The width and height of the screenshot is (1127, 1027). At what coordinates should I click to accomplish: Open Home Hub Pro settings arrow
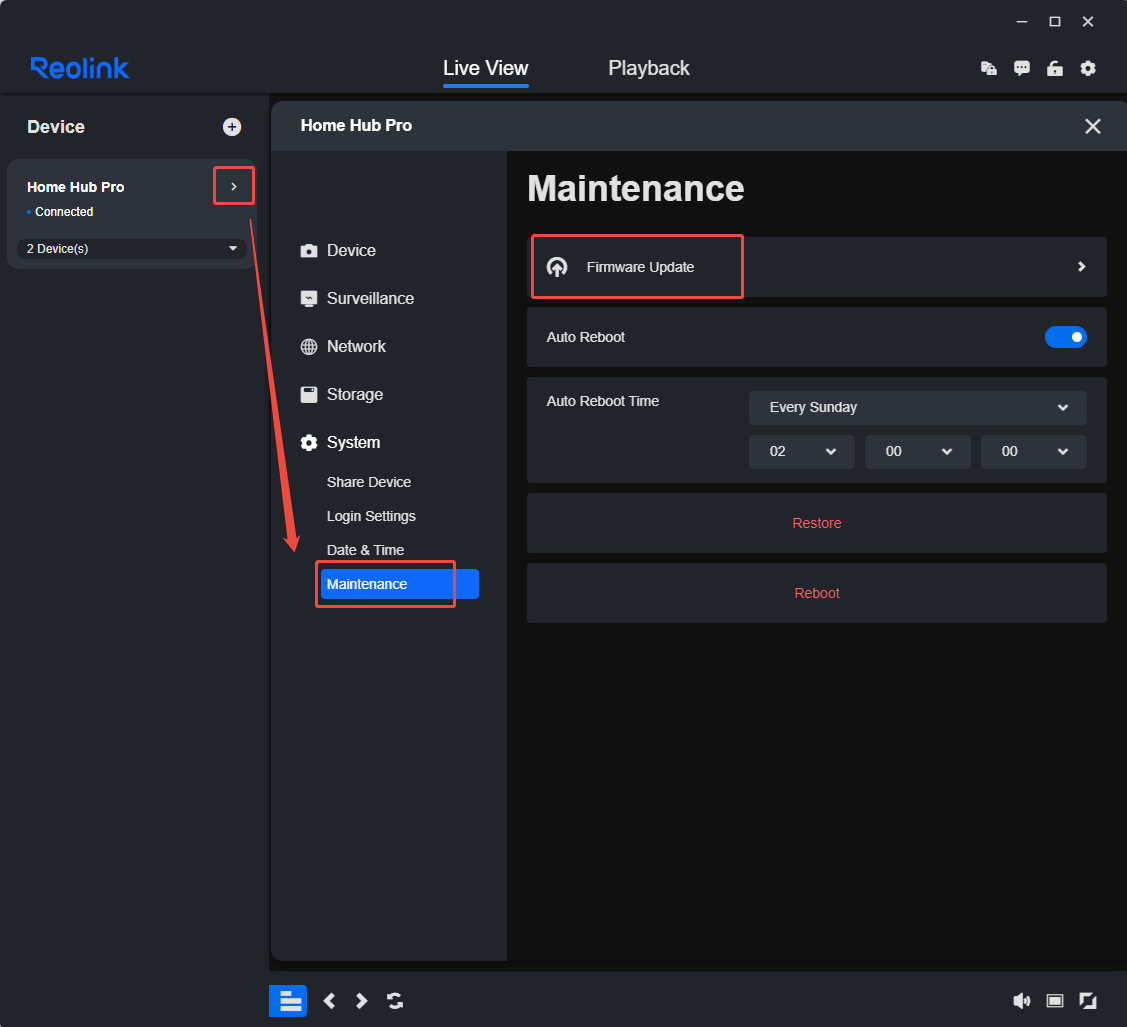(234, 186)
